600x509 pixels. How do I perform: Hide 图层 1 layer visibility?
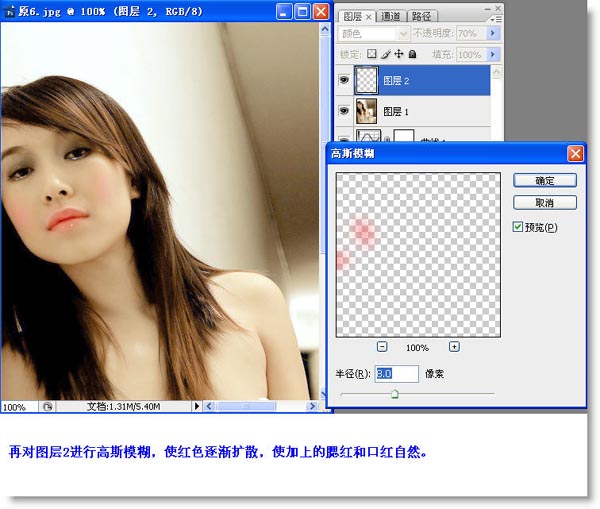pyautogui.click(x=344, y=111)
